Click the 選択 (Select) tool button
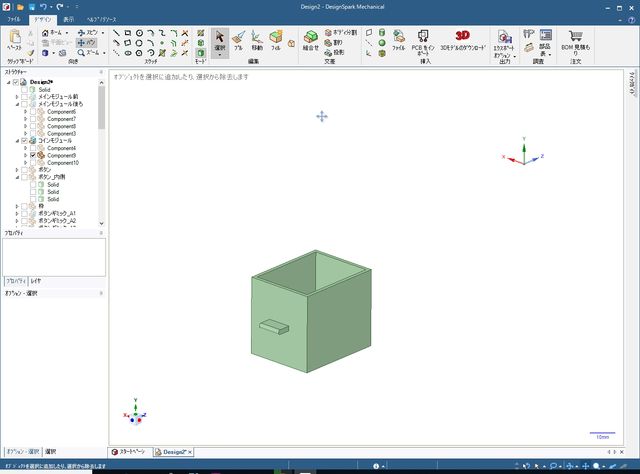Viewport: 640px width, 474px height. point(220,42)
